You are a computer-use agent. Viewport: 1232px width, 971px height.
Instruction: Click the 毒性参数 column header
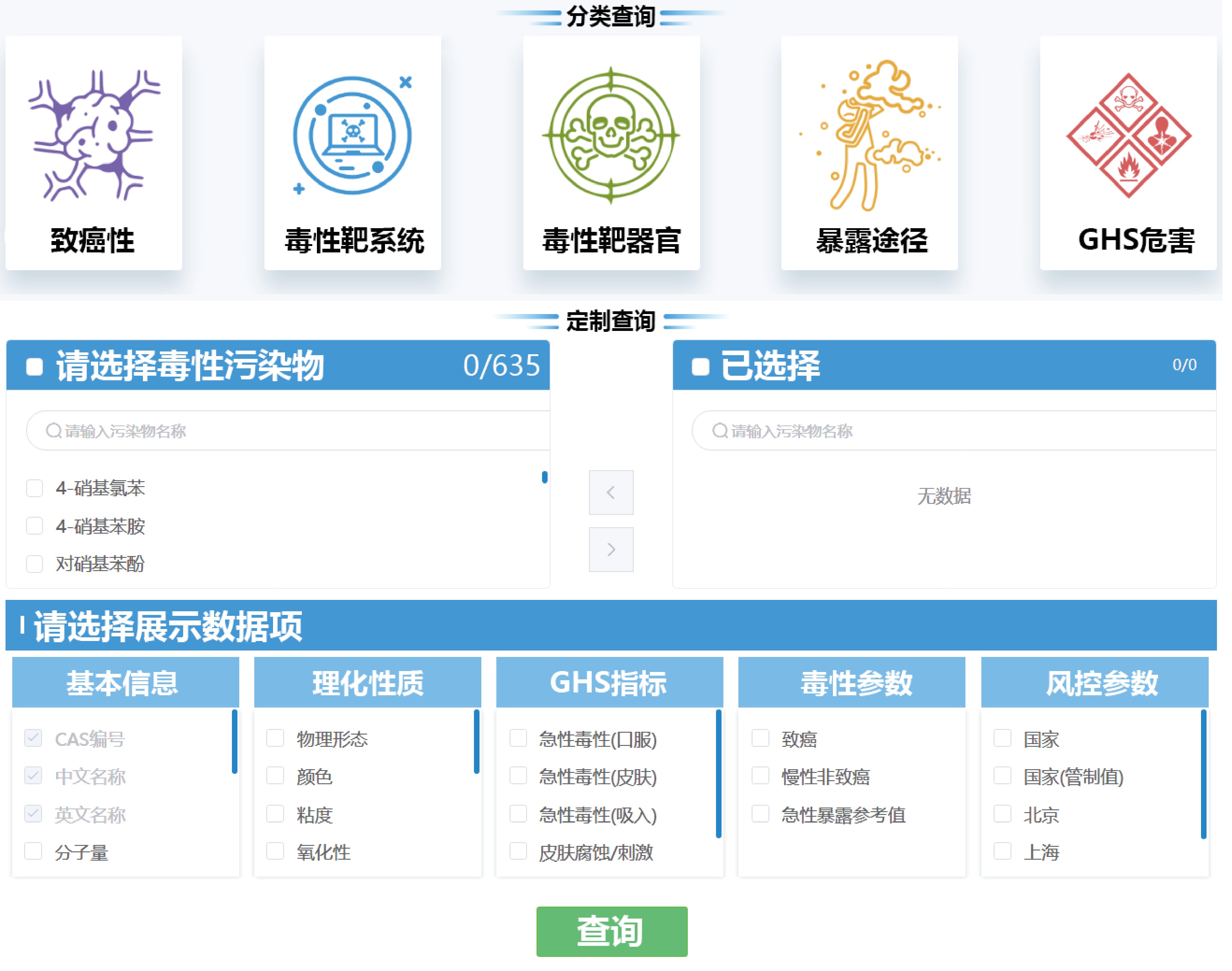tap(852, 682)
